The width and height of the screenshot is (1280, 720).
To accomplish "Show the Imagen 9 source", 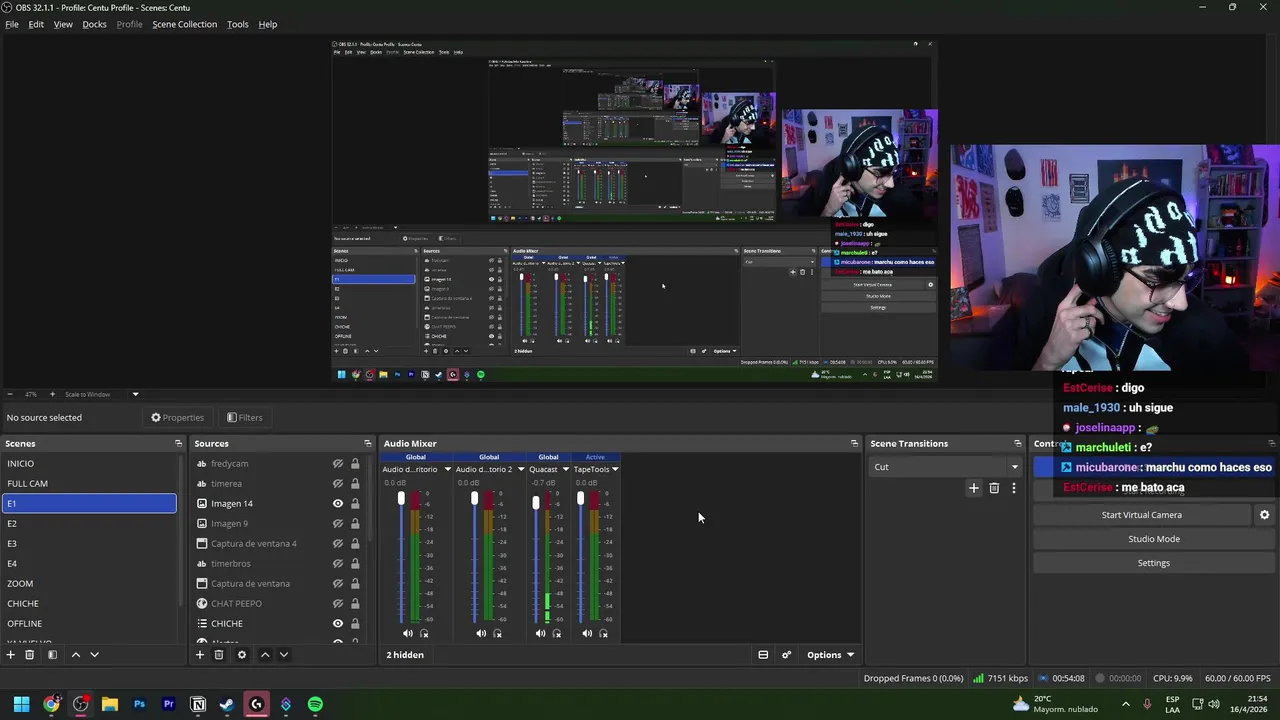I will (x=338, y=524).
